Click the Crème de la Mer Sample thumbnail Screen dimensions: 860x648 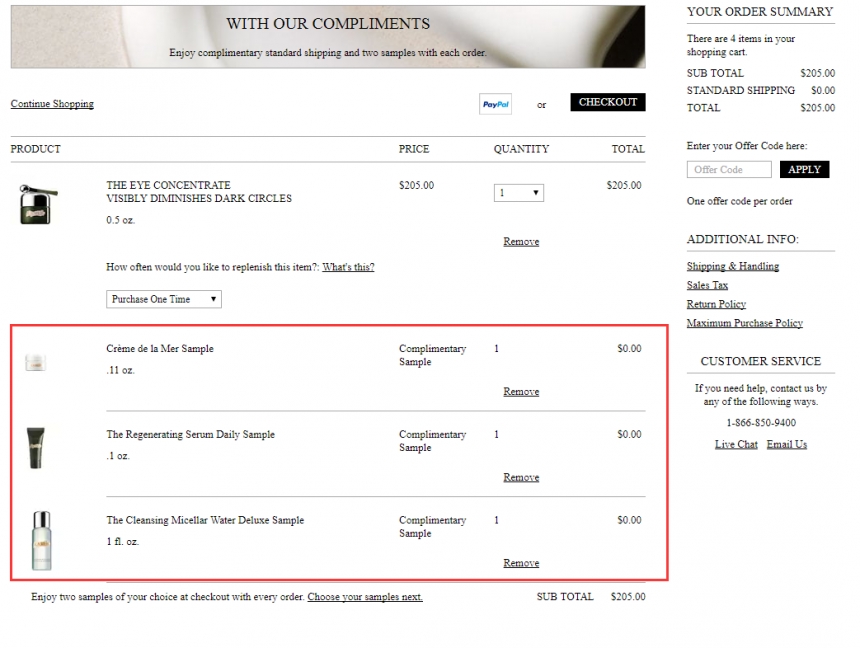pyautogui.click(x=36, y=363)
